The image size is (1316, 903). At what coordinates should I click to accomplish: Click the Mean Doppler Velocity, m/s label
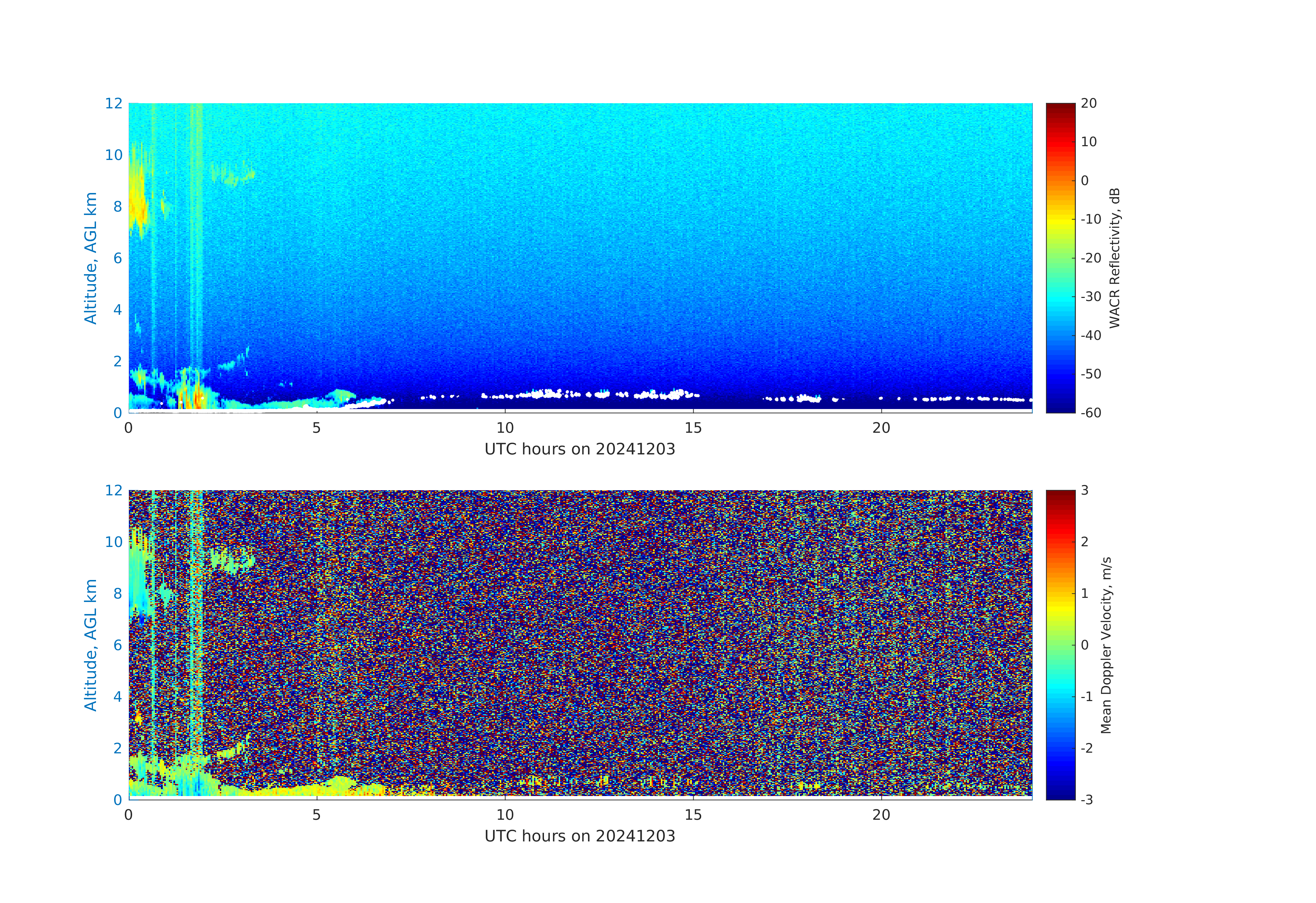[x=1106, y=645]
